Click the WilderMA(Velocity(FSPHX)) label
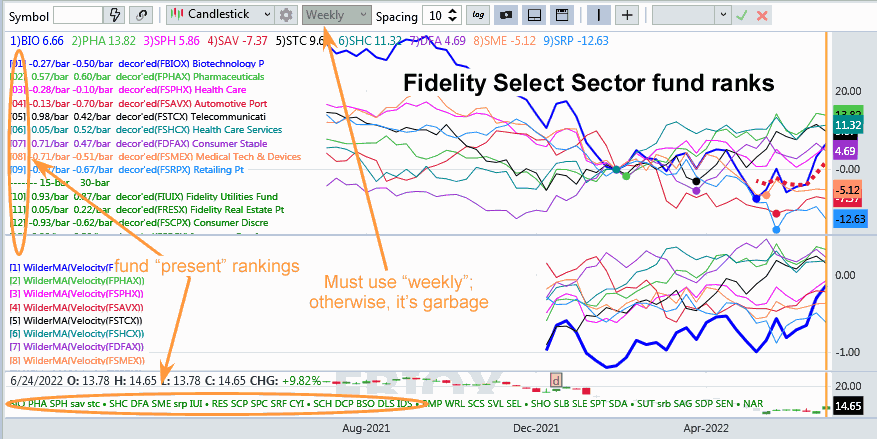The width and height of the screenshot is (877, 439). tap(77, 294)
